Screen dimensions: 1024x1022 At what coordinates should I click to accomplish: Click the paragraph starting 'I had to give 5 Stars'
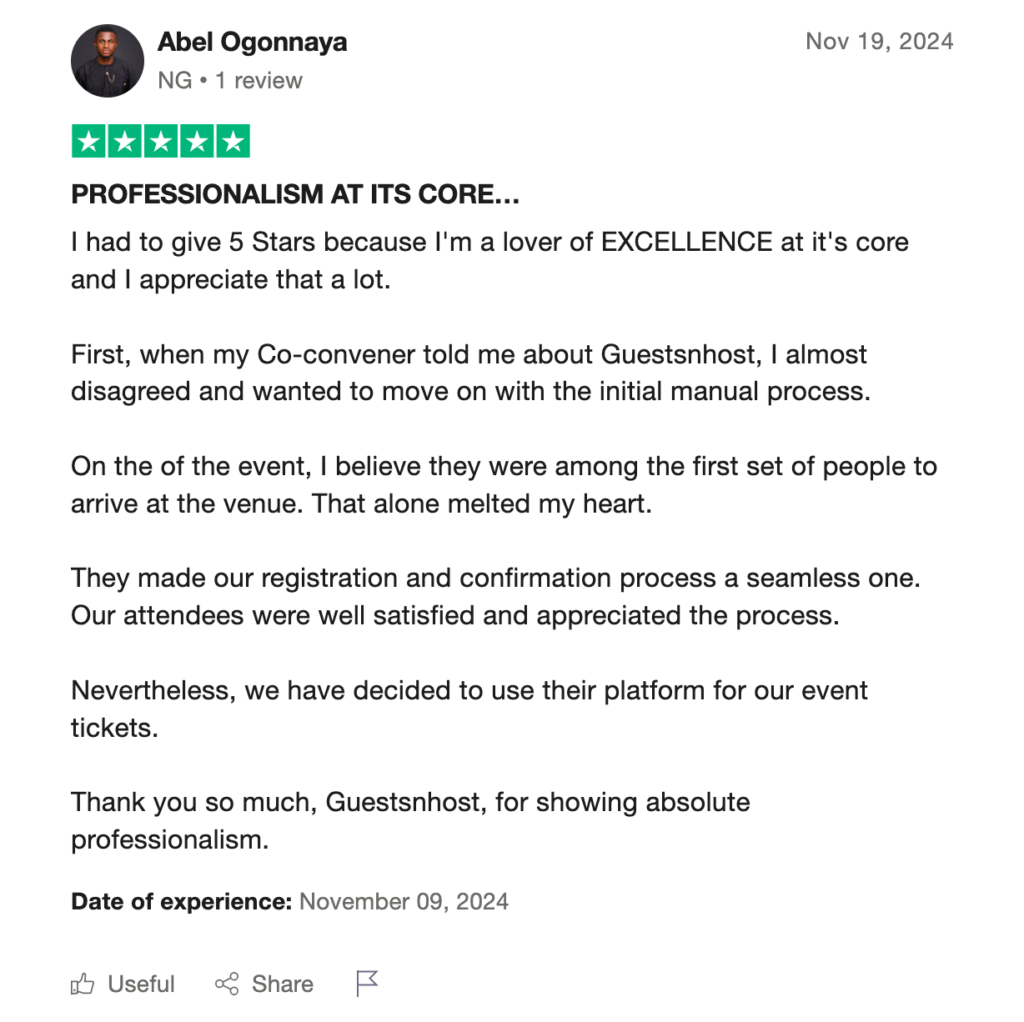(x=490, y=261)
